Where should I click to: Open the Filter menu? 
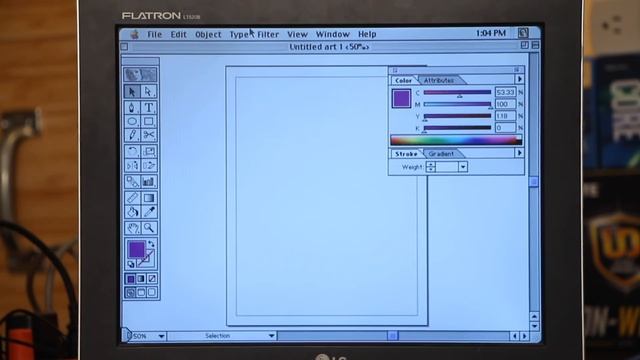point(268,34)
